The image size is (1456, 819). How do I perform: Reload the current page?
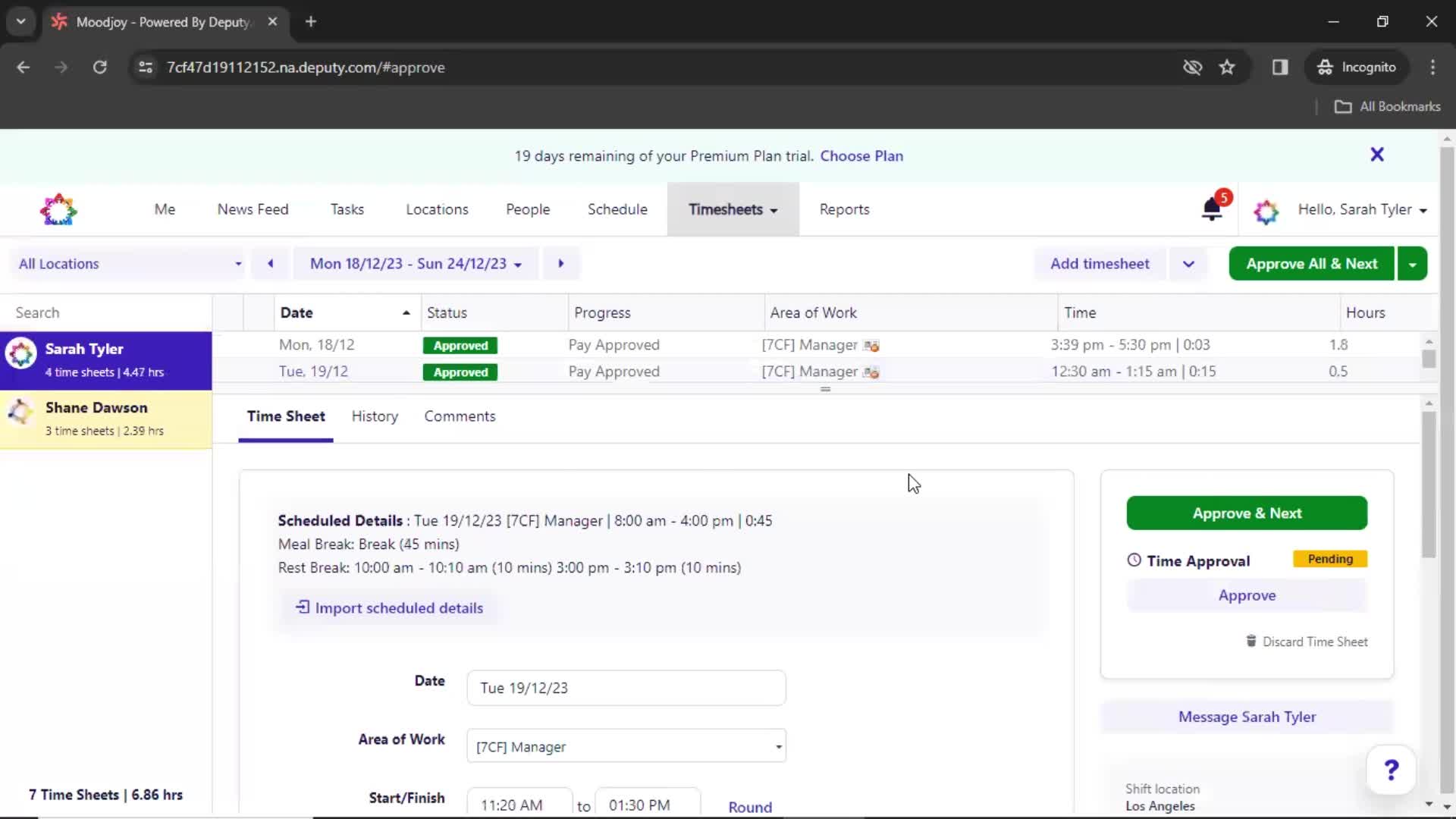(x=99, y=67)
